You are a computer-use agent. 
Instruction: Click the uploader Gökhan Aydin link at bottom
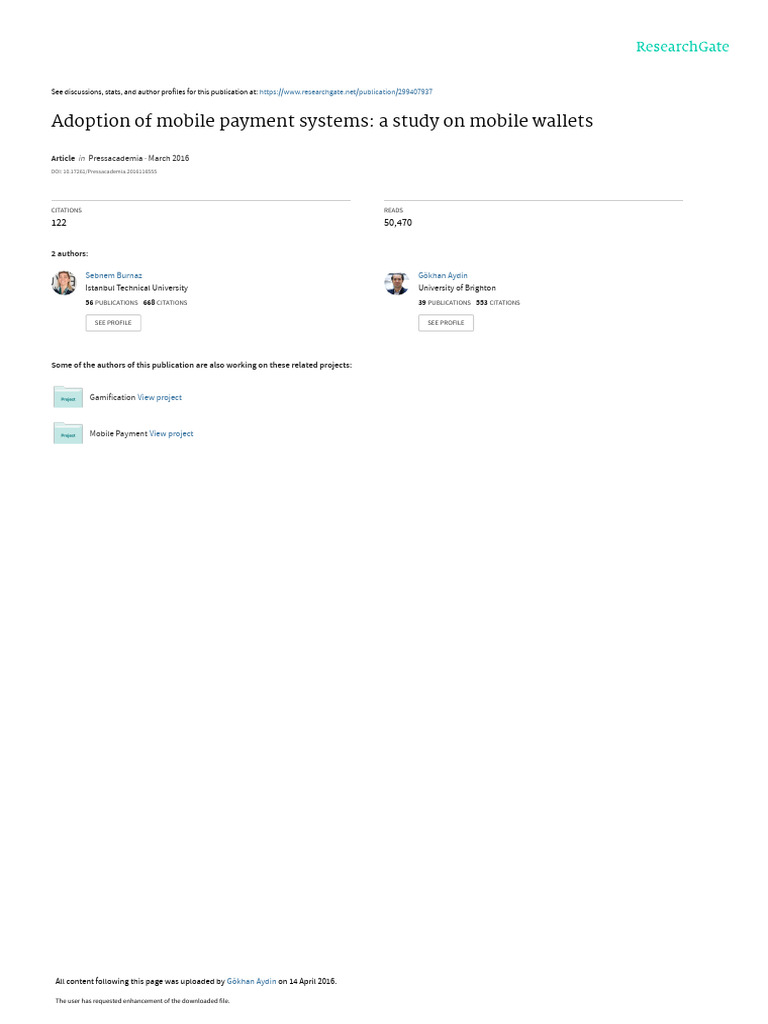(x=251, y=981)
